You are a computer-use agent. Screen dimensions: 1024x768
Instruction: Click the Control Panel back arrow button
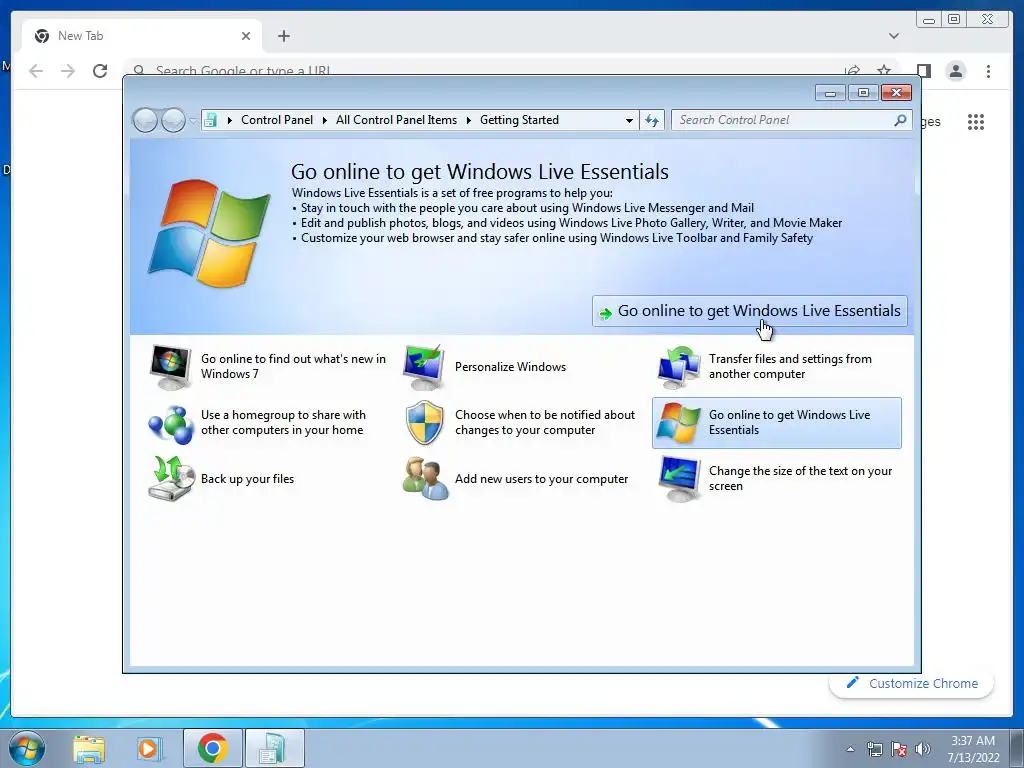[x=145, y=120]
